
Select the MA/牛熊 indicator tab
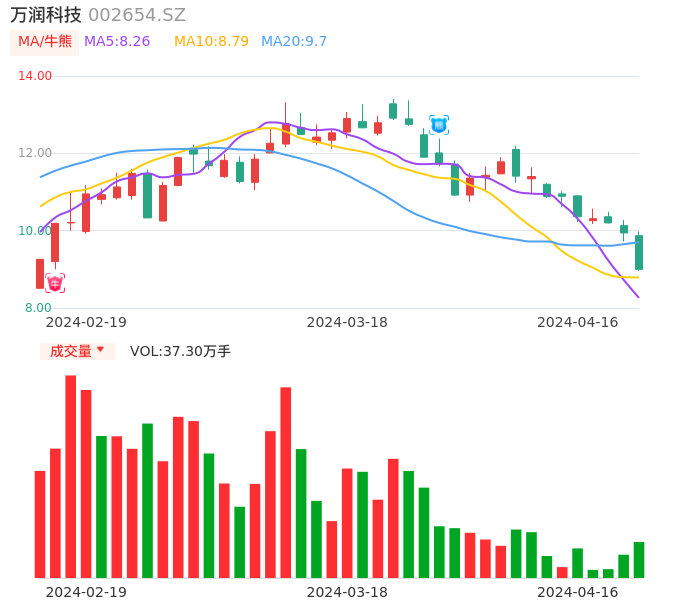45,42
